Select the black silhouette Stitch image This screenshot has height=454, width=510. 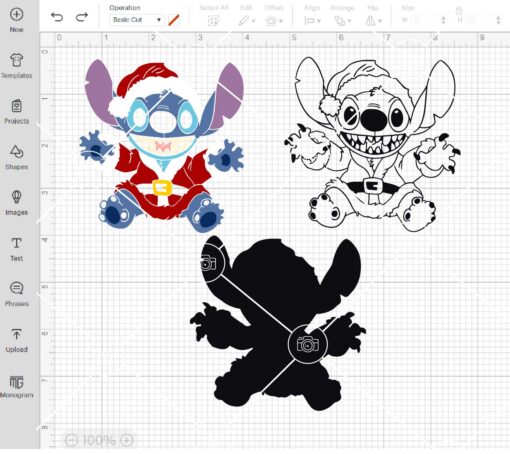tap(278, 323)
